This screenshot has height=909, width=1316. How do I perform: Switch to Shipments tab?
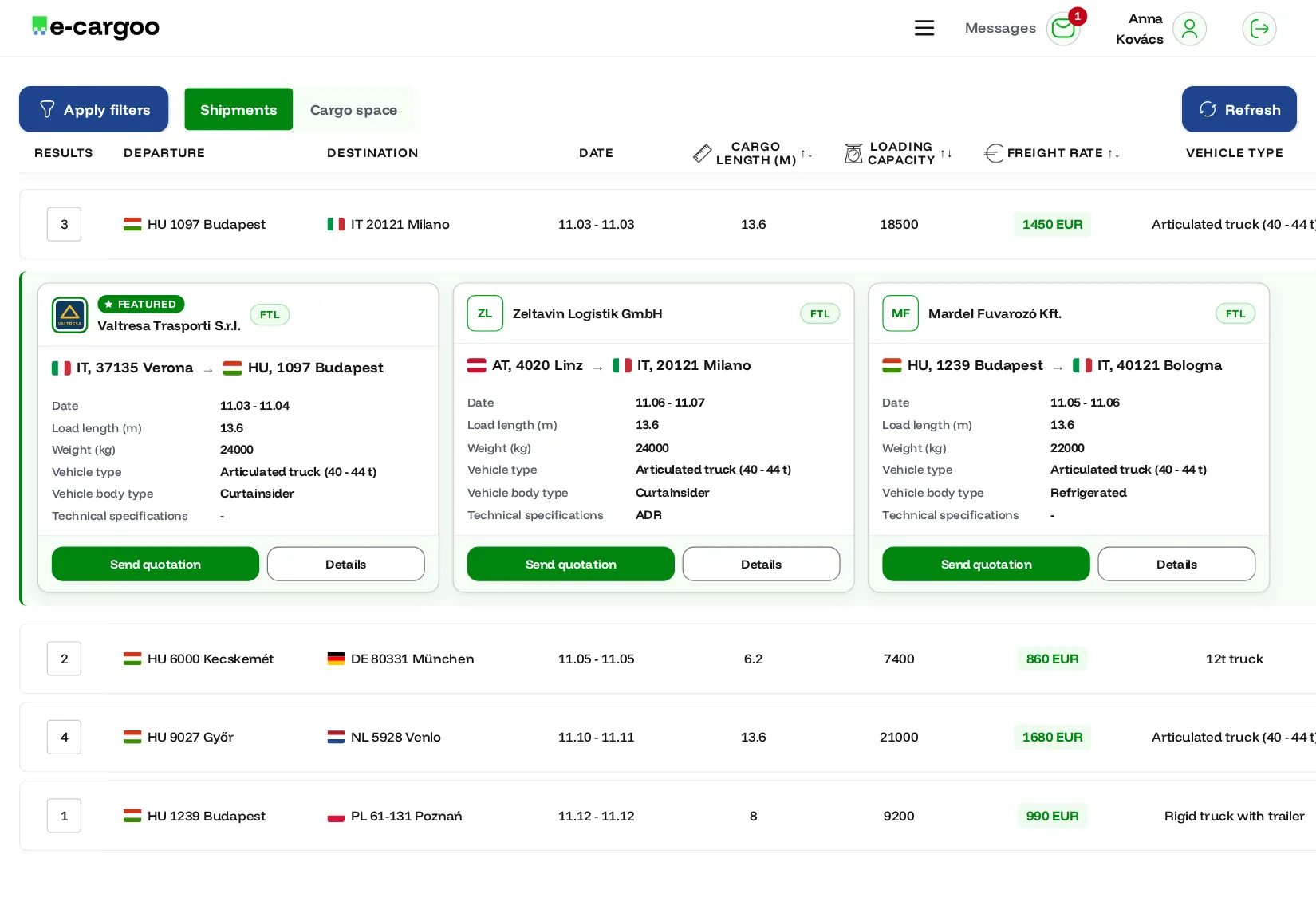[x=238, y=109]
